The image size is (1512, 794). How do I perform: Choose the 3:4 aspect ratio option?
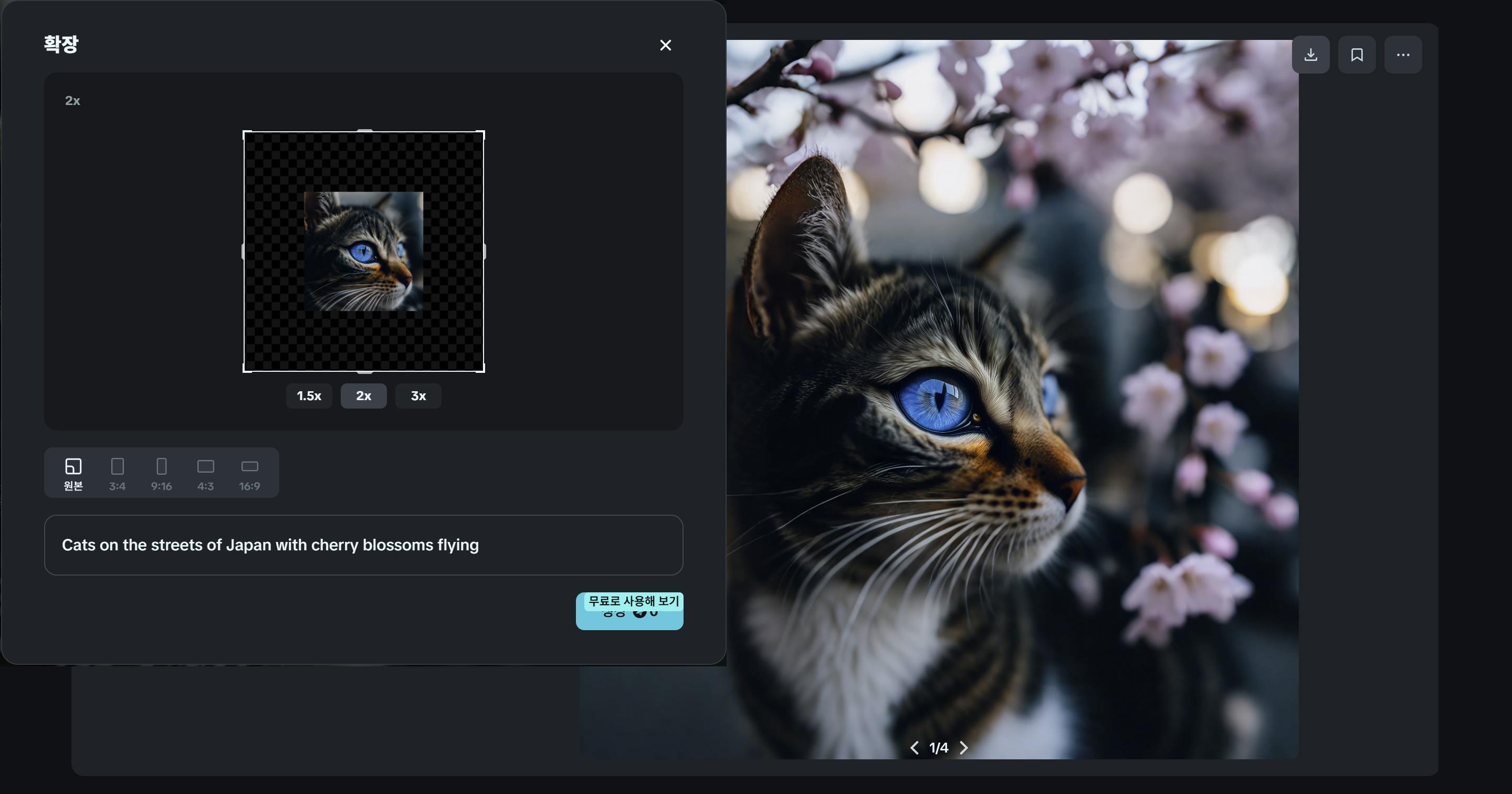(x=118, y=473)
